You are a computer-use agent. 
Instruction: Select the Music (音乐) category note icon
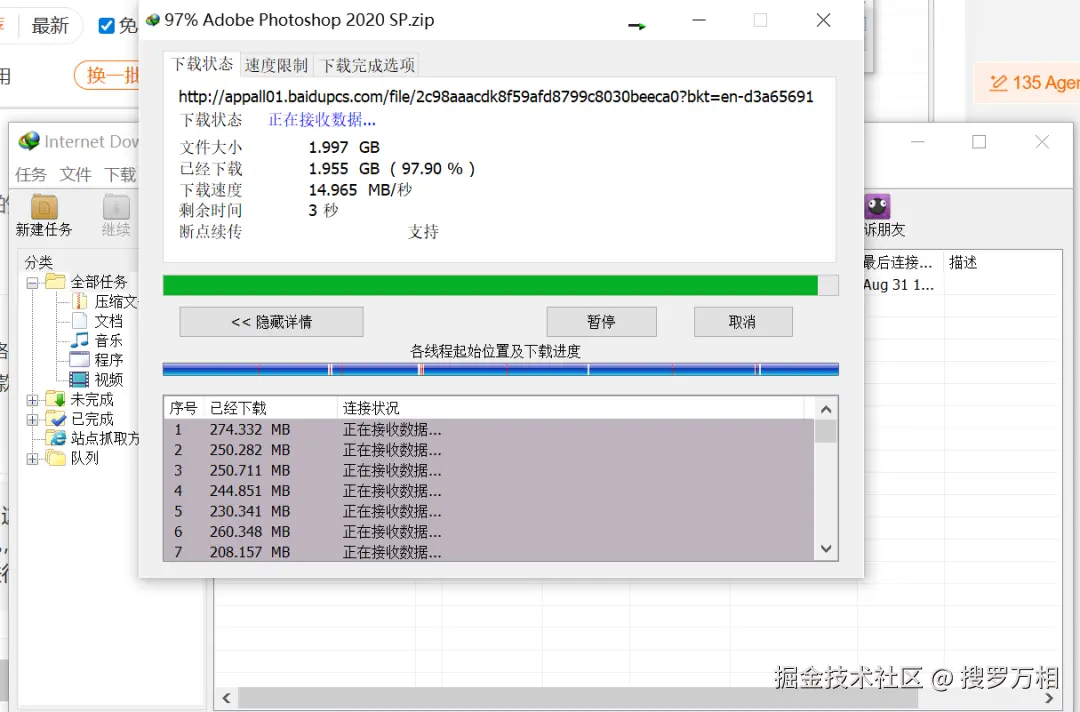(x=80, y=339)
